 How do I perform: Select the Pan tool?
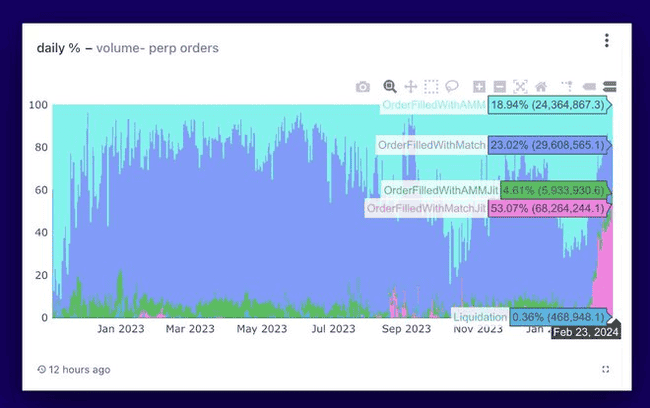pyautogui.click(x=410, y=87)
